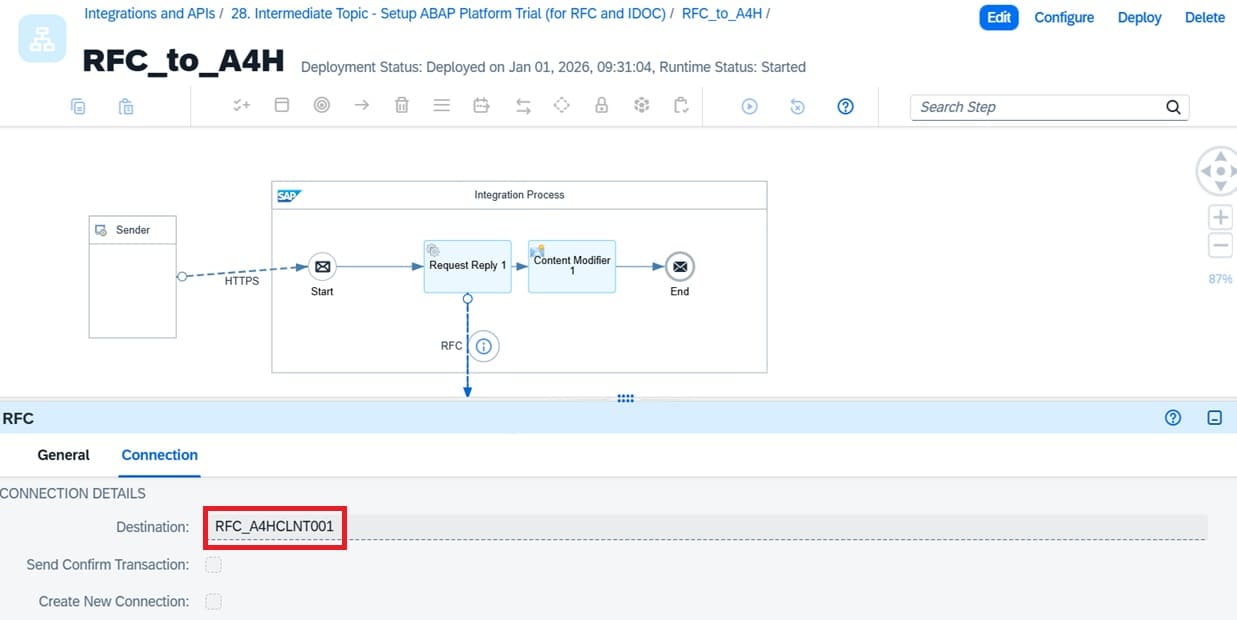Screen dimensions: 1237x620
Task: Click the play simulation icon
Action: [749, 107]
